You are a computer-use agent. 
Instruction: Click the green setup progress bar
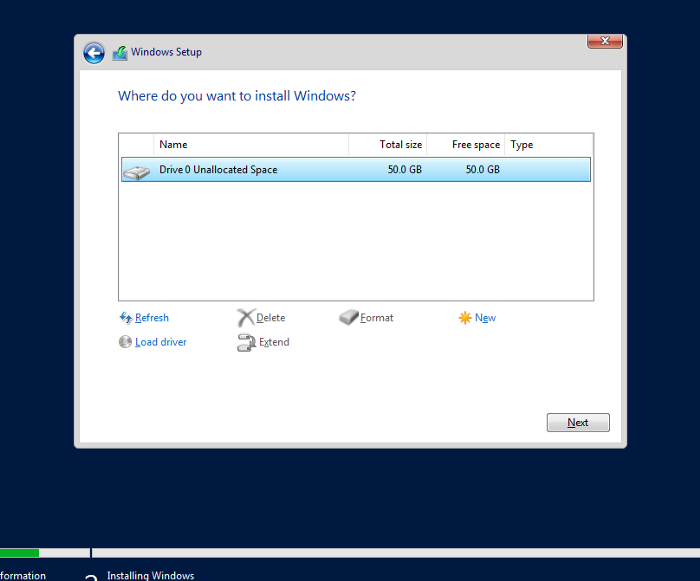click(20, 553)
